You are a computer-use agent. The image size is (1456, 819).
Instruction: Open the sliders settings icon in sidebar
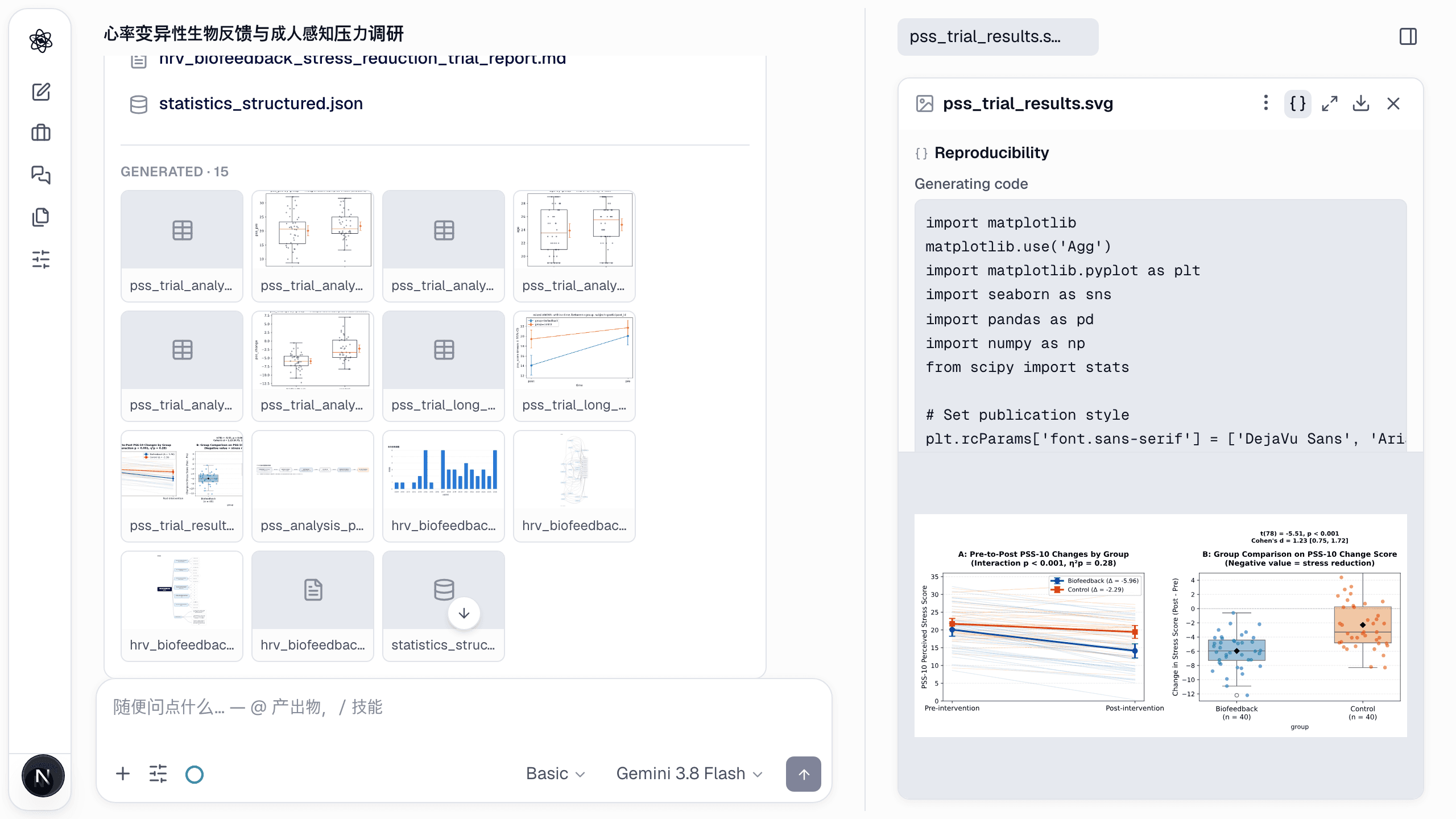pos(41,259)
